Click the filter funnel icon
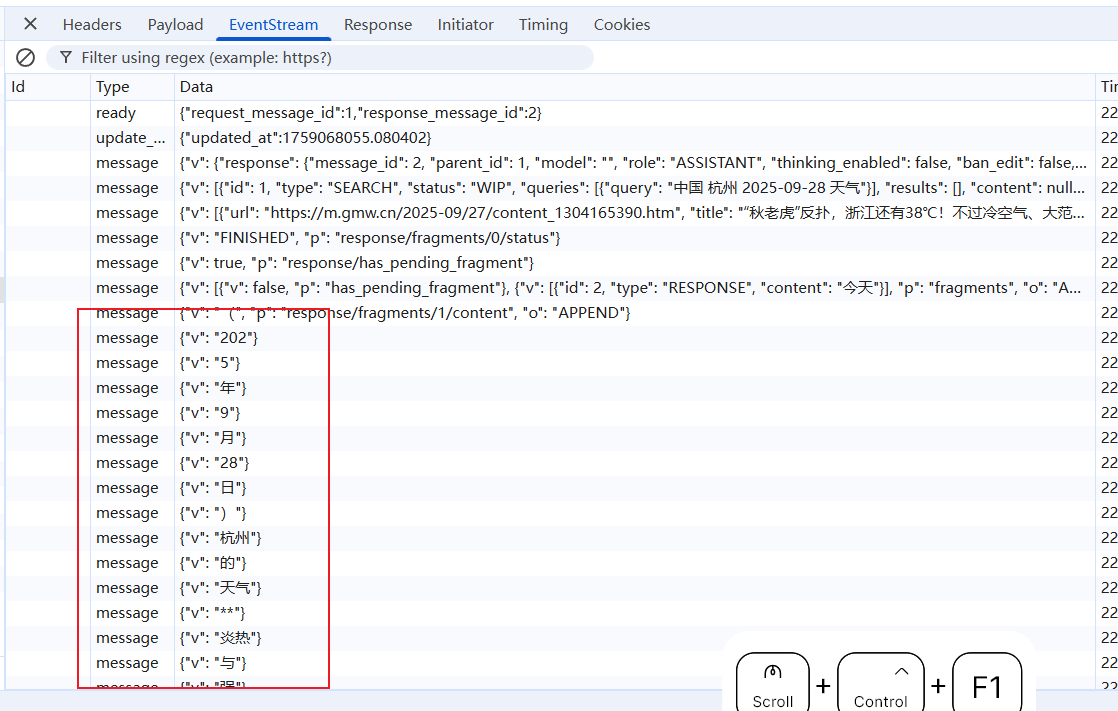1118x711 pixels. [66, 57]
